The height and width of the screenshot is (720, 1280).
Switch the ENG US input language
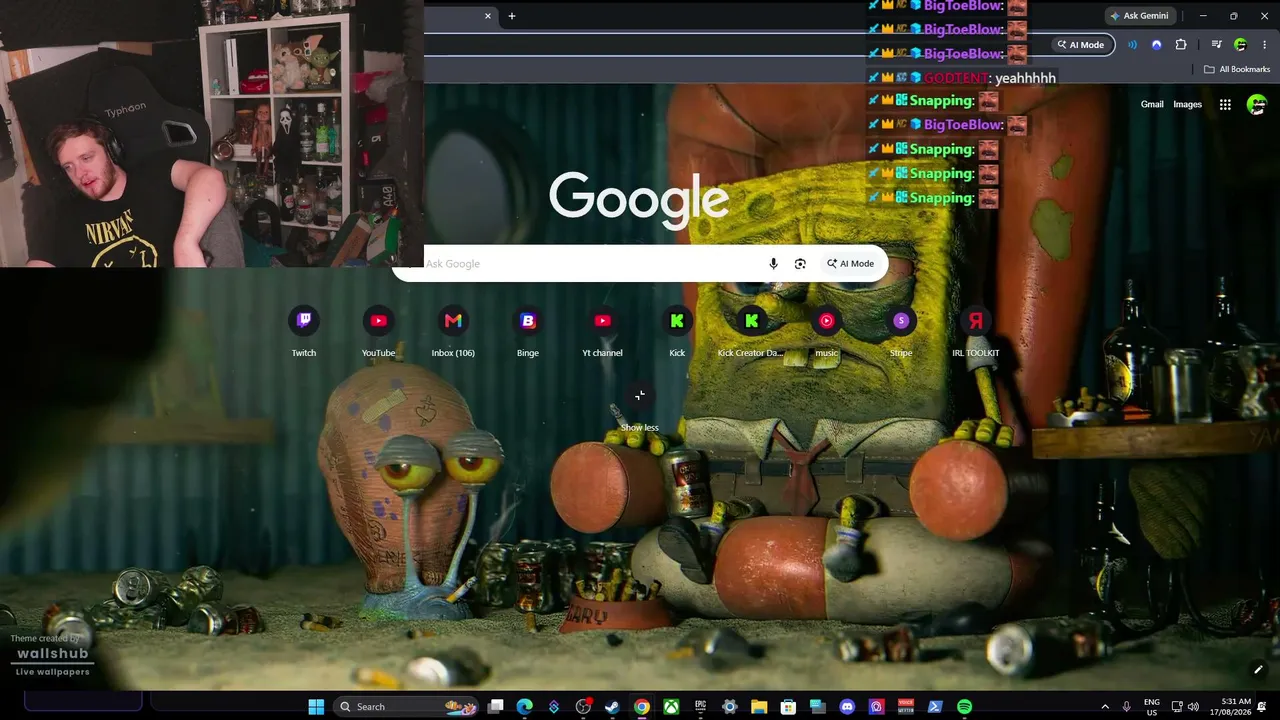(x=1152, y=707)
